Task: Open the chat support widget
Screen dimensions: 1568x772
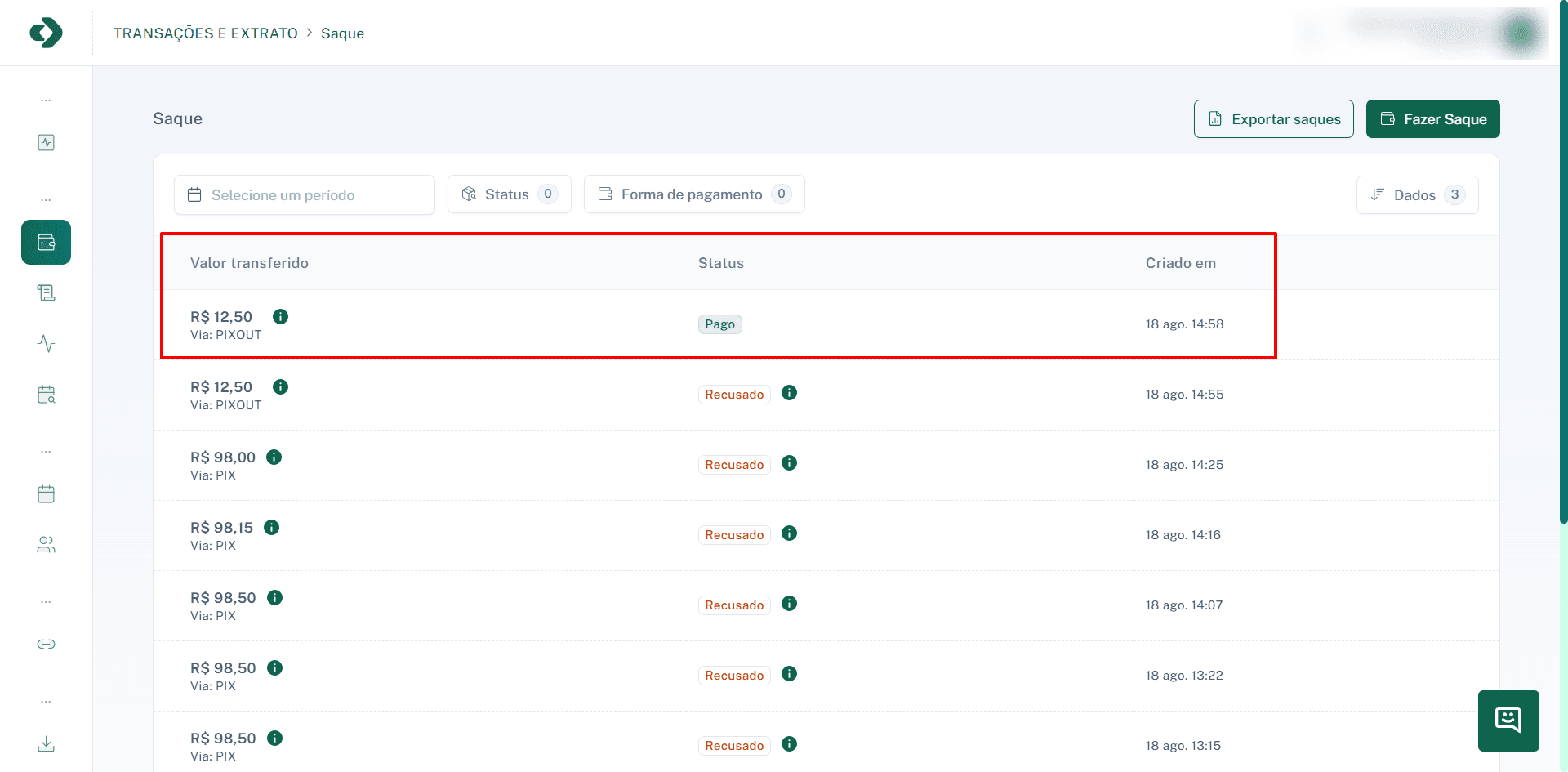Action: 1508,721
